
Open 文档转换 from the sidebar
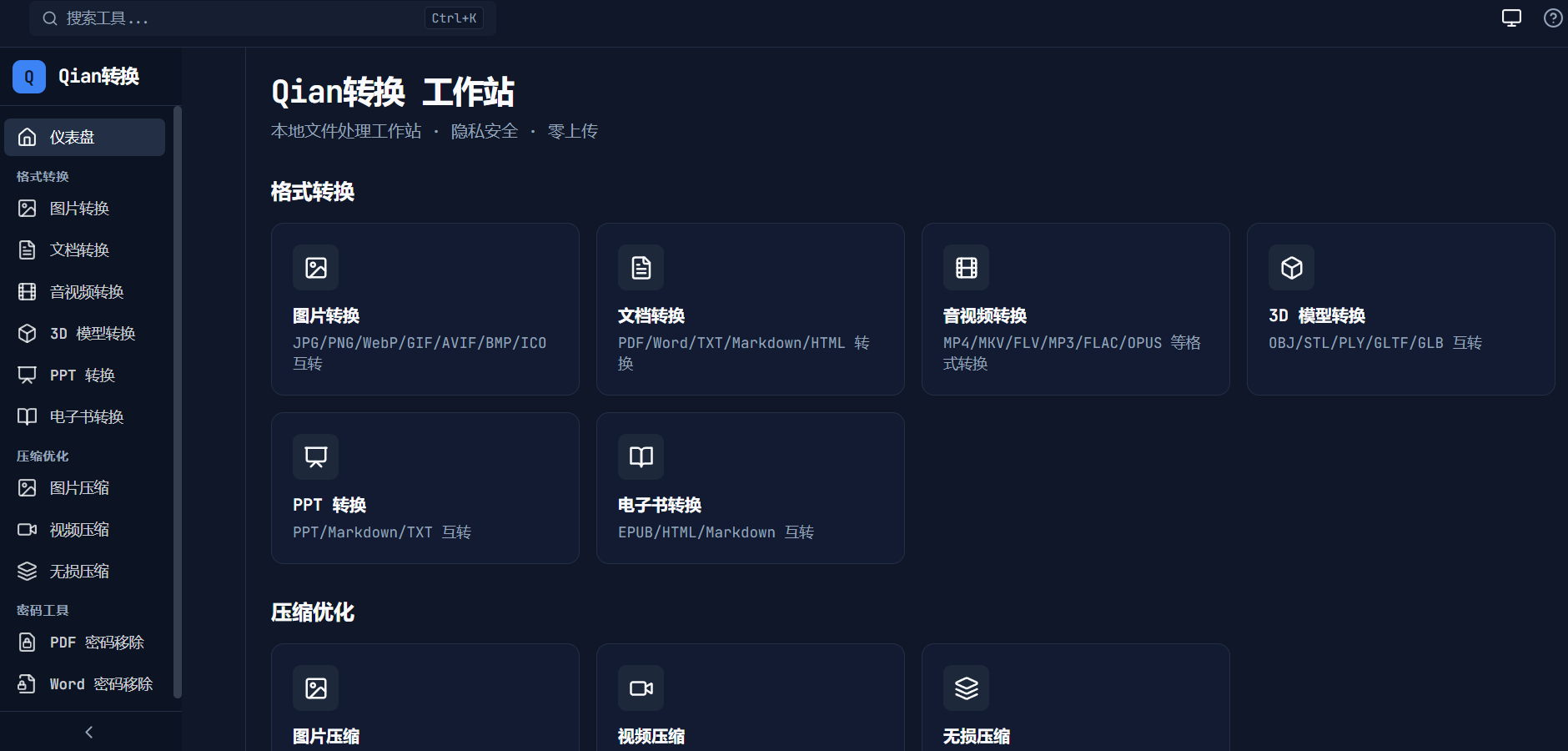tap(85, 250)
